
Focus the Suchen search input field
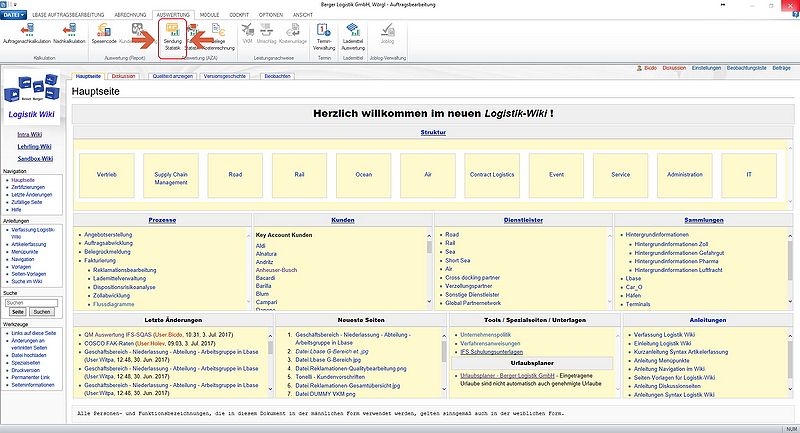click(x=32, y=302)
